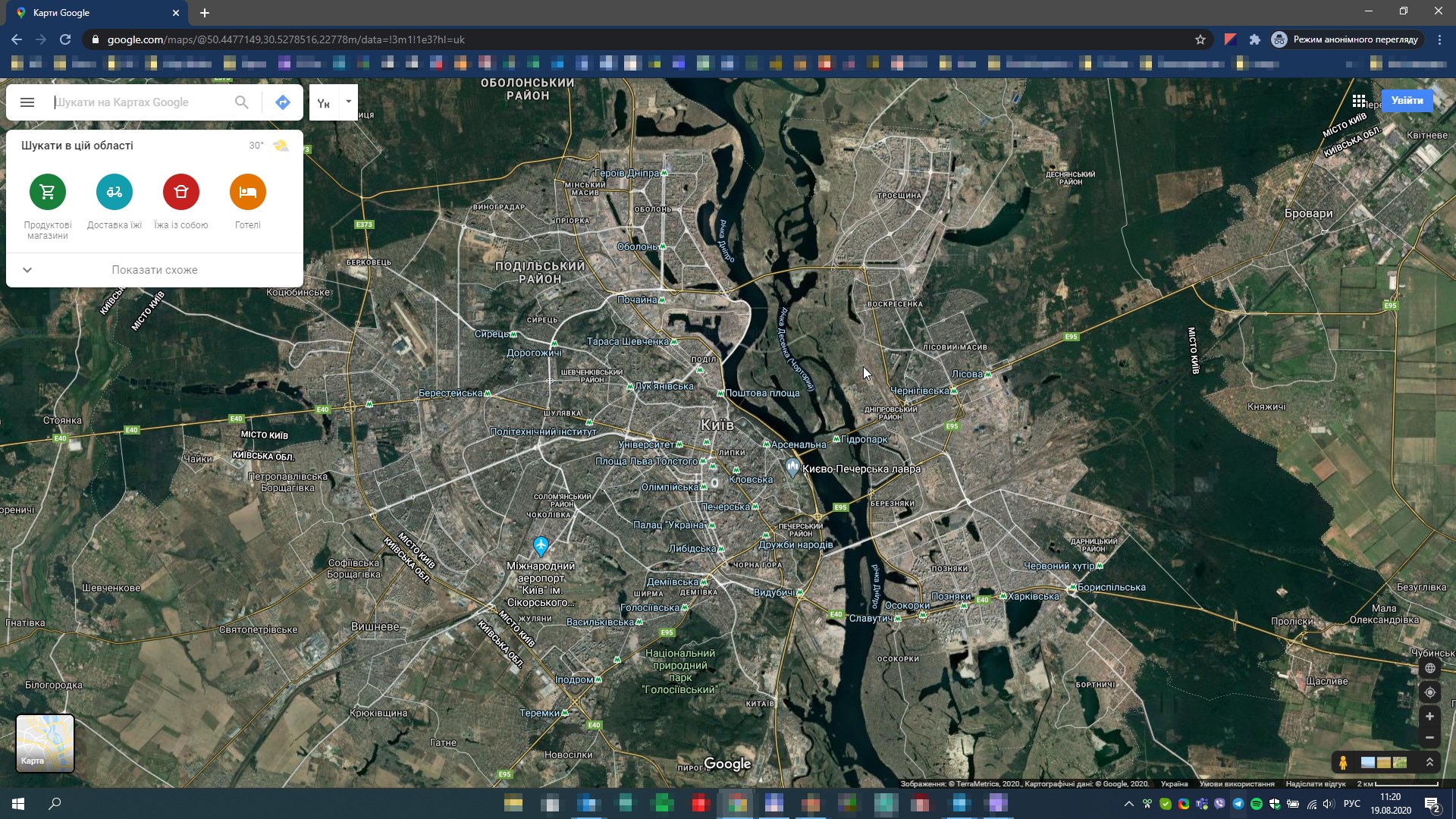Open directions with the blue arrow icon
The width and height of the screenshot is (1456, 819).
tap(283, 102)
